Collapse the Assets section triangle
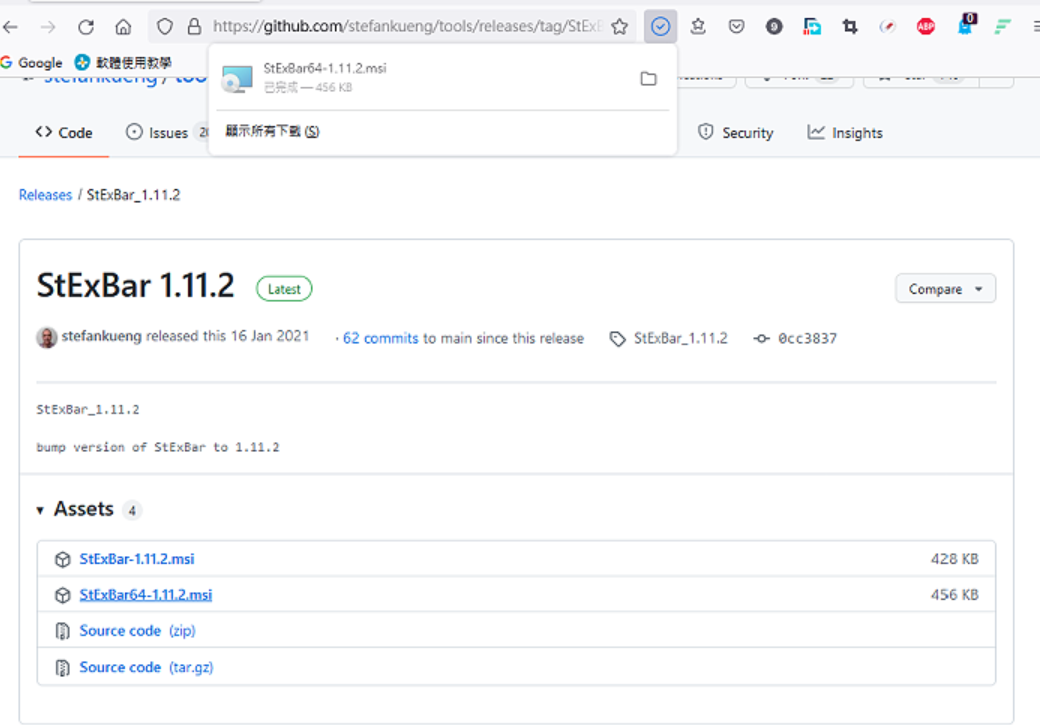 coord(40,510)
